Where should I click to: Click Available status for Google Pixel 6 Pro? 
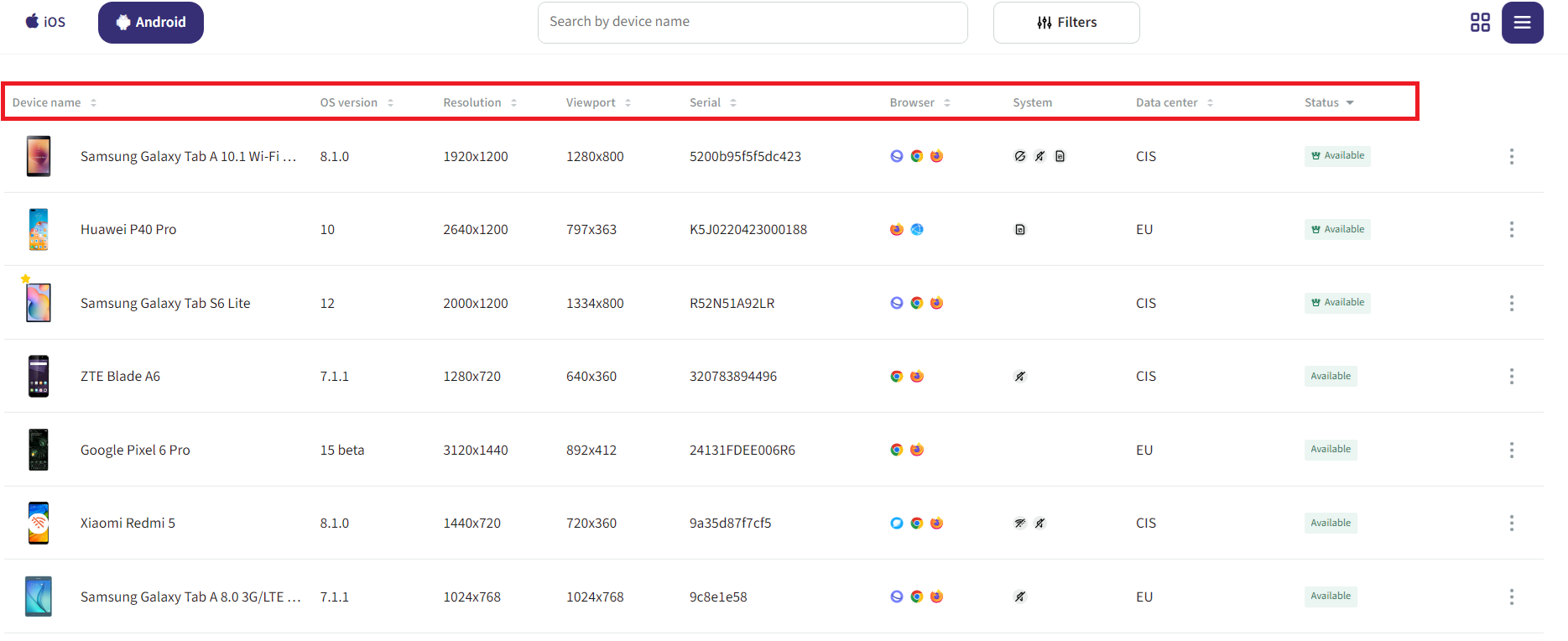pos(1331,449)
